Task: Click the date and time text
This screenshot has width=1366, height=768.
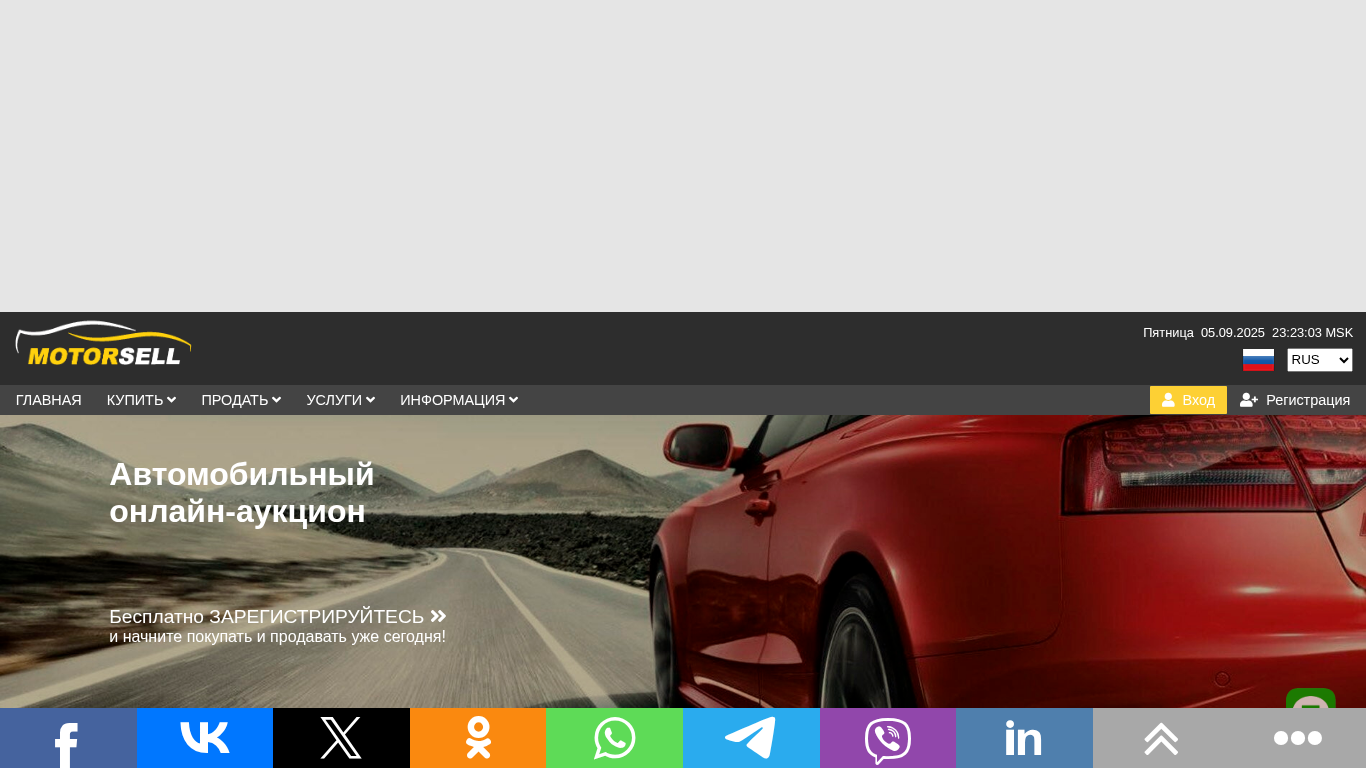Action: point(1248,333)
